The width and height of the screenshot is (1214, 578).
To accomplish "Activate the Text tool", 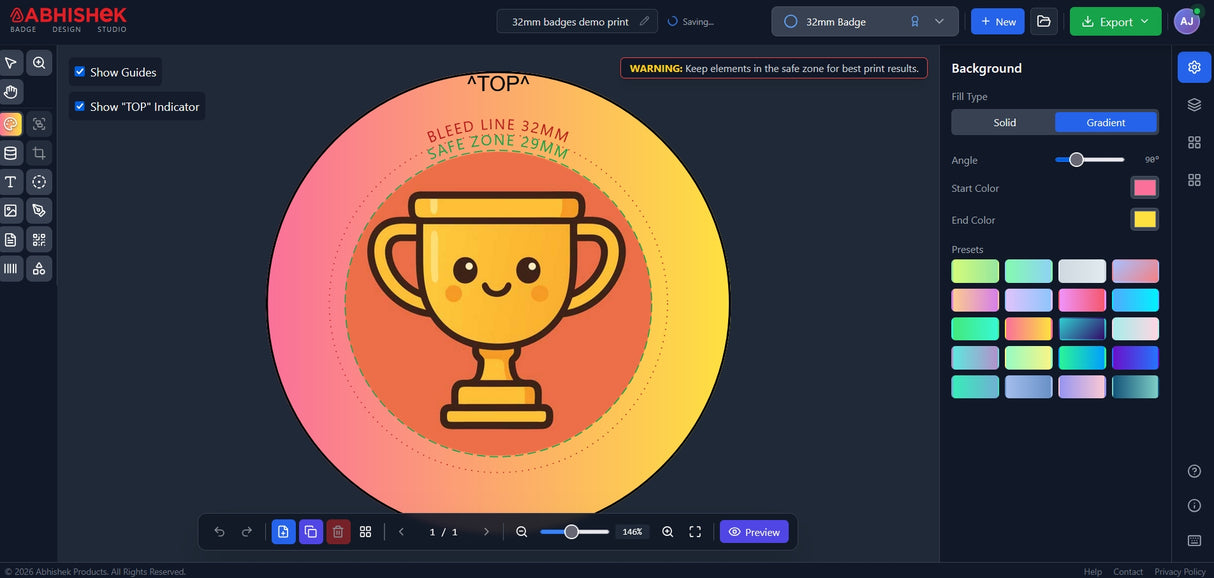I will pos(10,181).
